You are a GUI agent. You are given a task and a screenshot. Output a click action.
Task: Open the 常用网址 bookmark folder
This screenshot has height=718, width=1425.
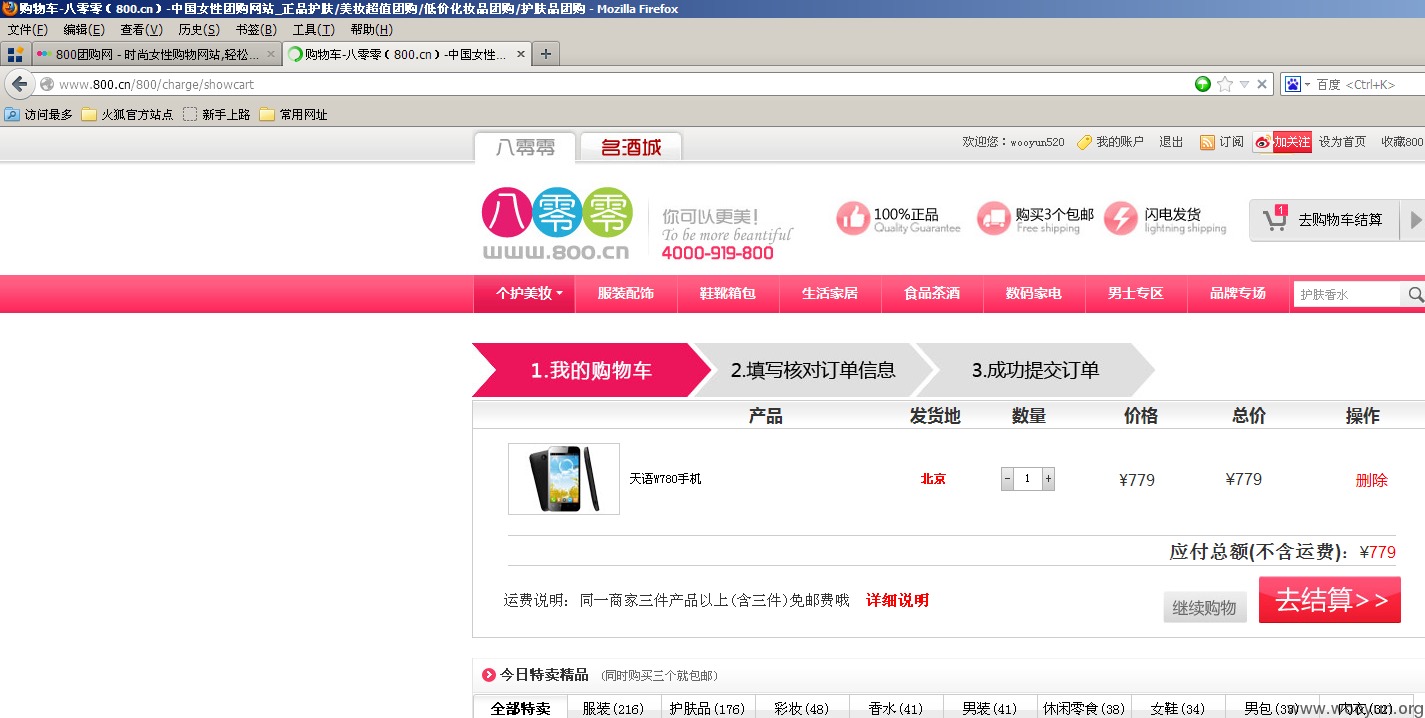click(x=294, y=114)
